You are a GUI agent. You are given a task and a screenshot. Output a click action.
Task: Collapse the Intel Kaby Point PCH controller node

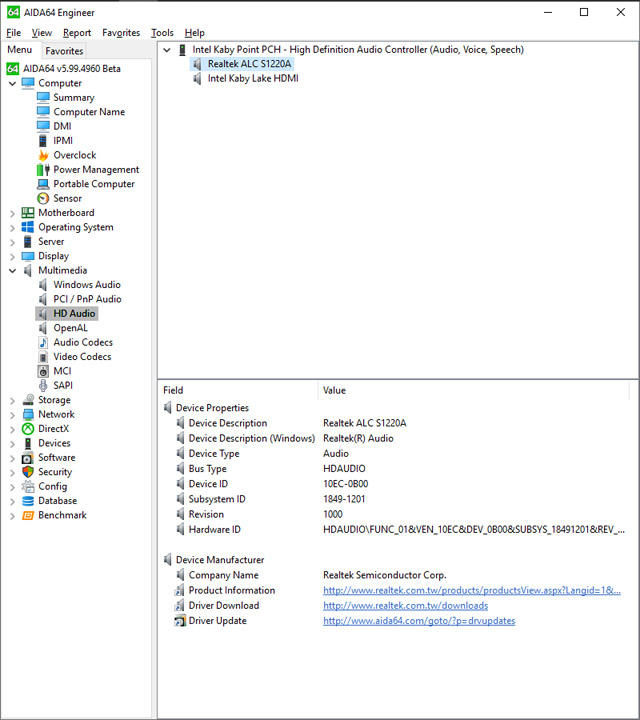click(167, 50)
